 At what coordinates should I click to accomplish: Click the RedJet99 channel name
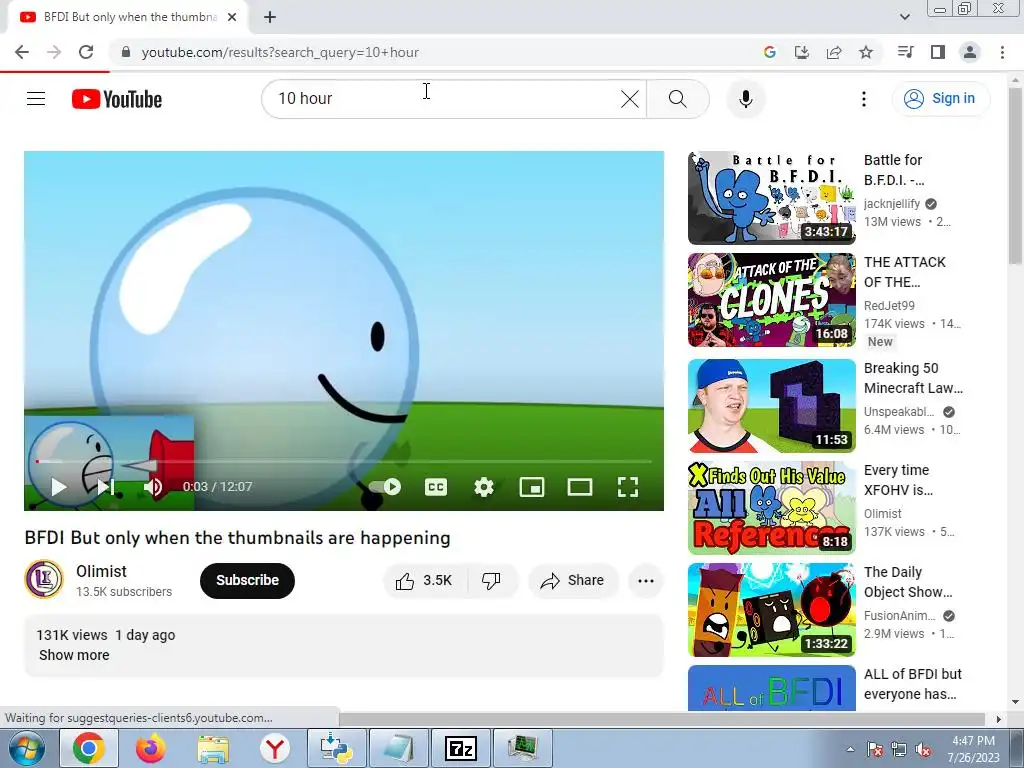(x=889, y=306)
